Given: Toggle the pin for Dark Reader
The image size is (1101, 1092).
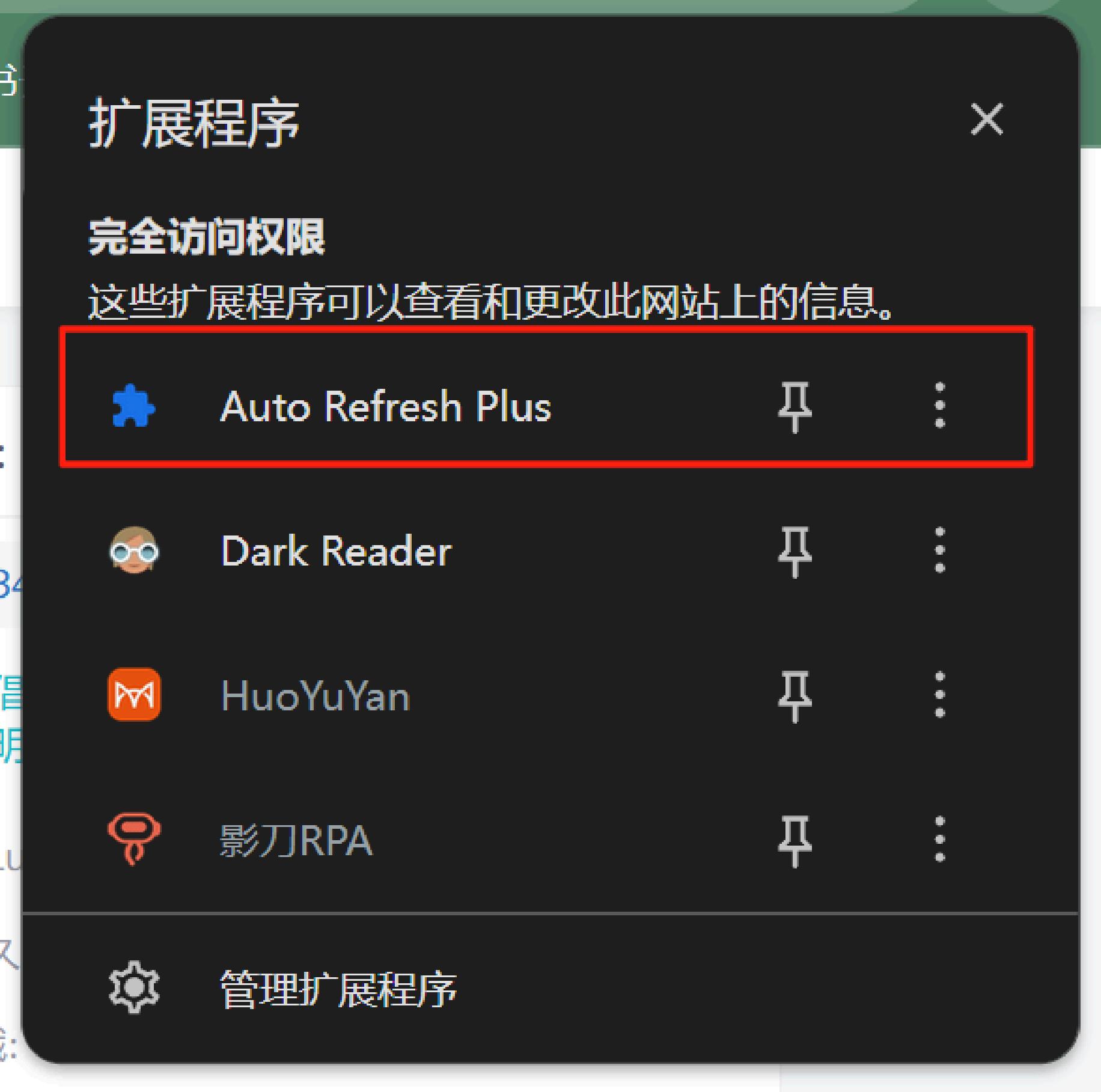Looking at the screenshot, I should pos(795,551).
